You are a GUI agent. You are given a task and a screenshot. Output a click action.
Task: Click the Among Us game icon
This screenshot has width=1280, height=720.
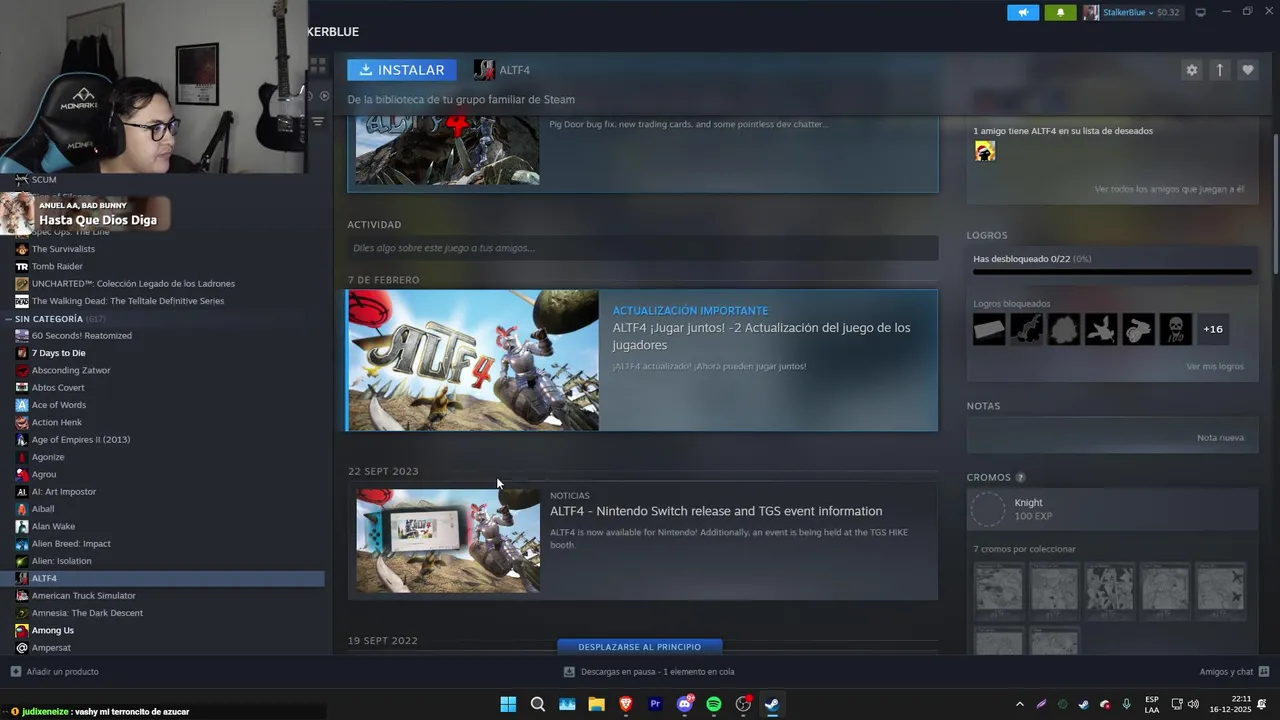[x=22, y=631]
